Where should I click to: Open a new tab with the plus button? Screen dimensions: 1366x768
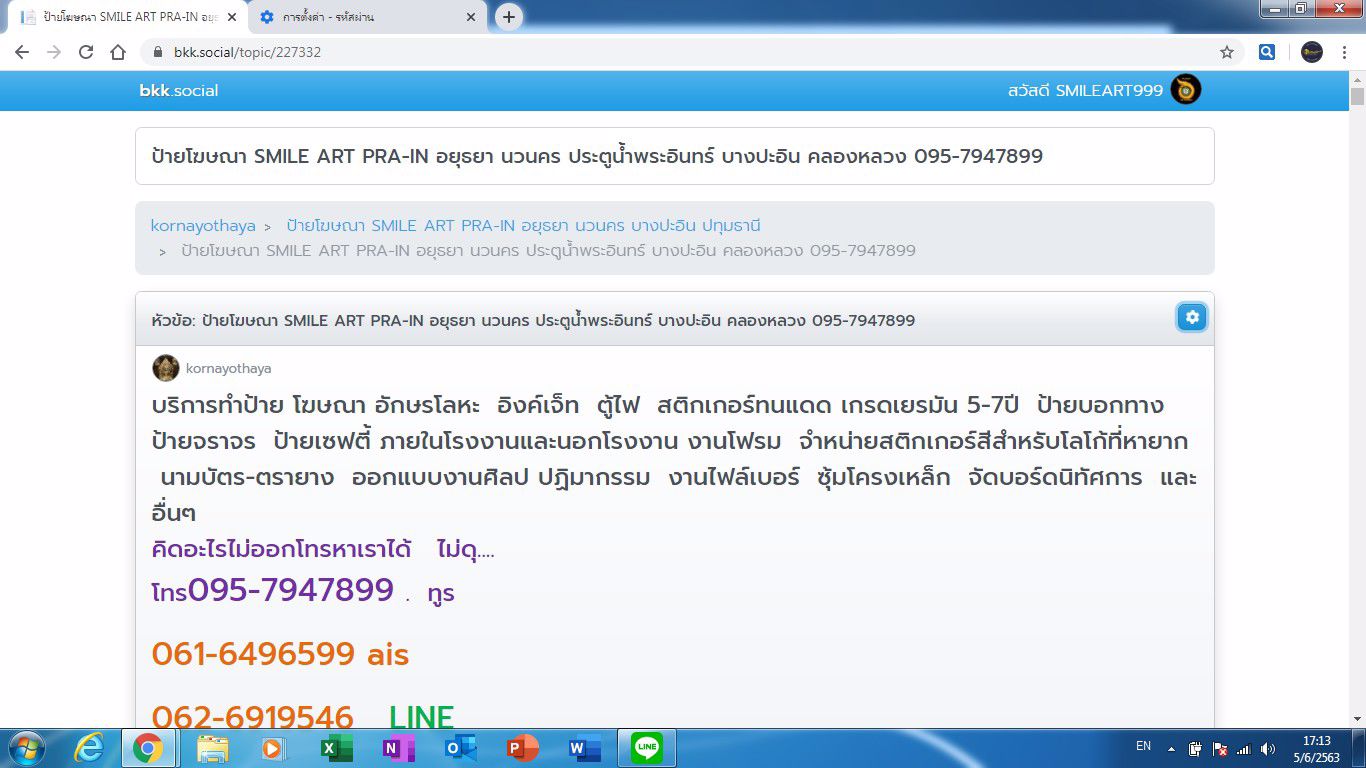point(509,17)
